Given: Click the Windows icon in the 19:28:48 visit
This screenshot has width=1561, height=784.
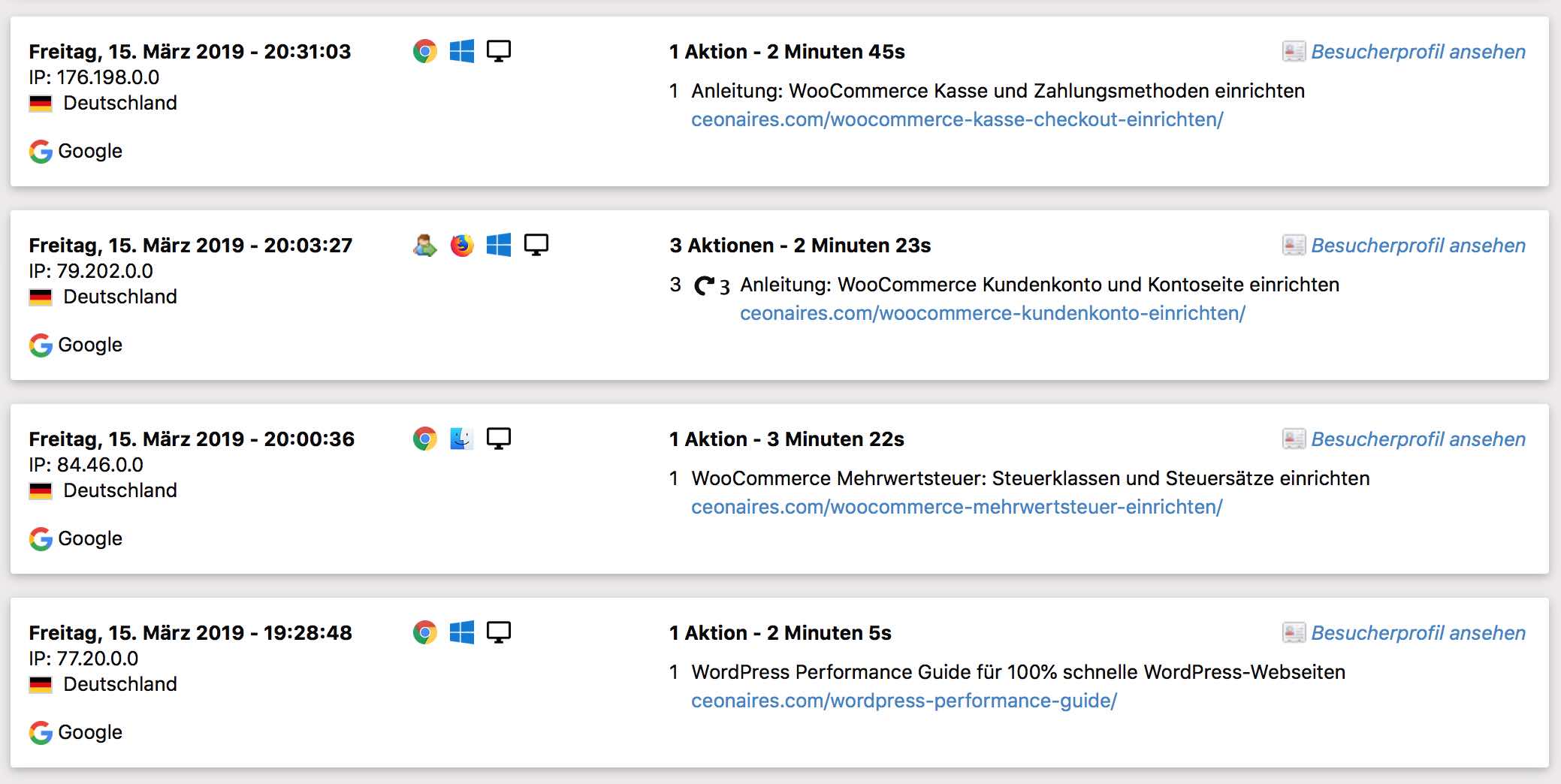Looking at the screenshot, I should (460, 632).
